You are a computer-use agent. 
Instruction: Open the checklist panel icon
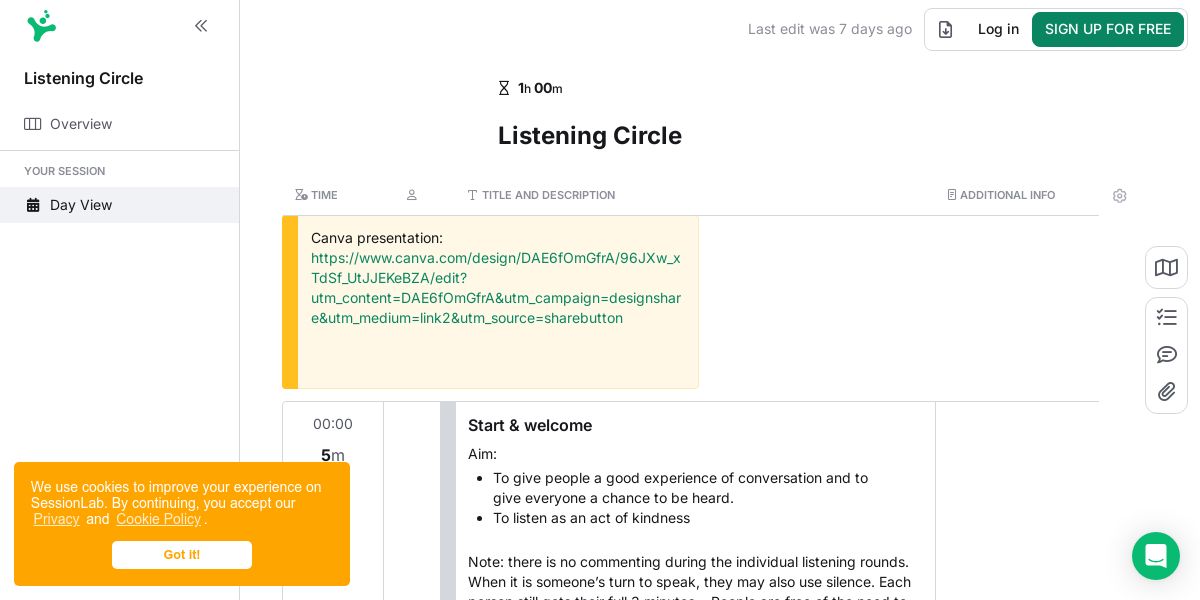coord(1166,317)
